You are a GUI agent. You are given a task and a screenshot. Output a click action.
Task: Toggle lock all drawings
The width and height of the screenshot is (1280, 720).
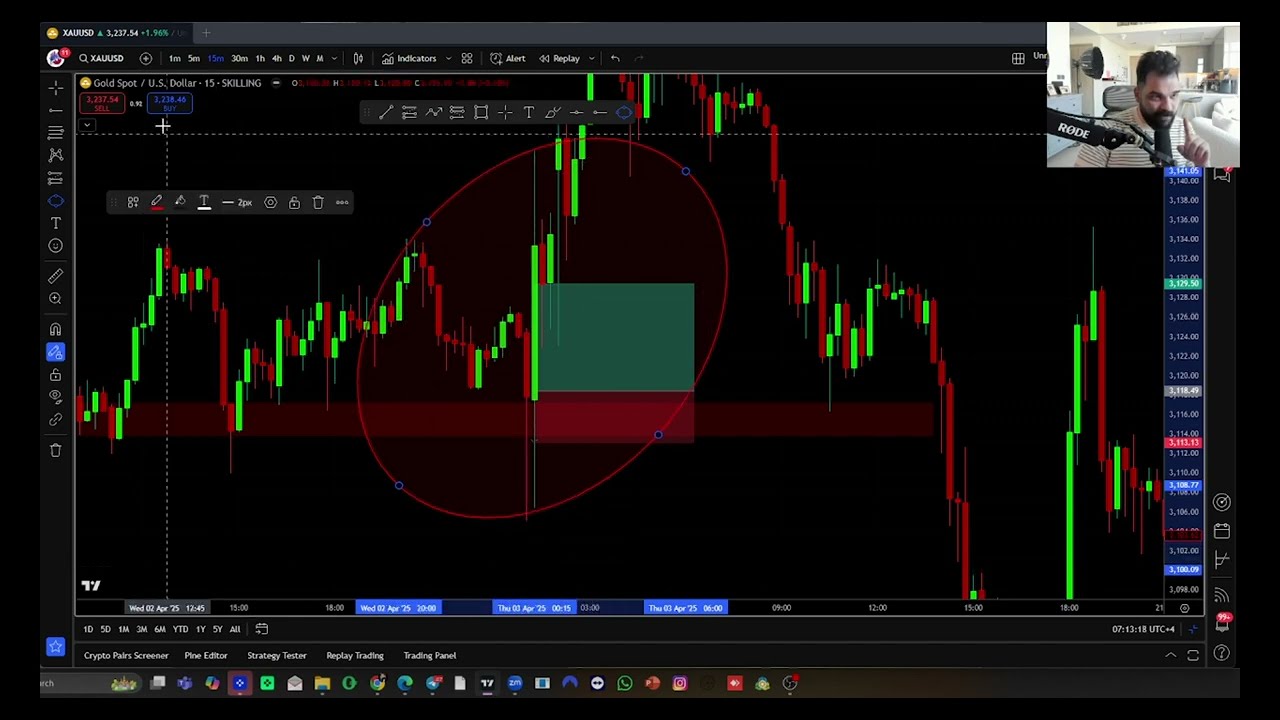[x=55, y=375]
